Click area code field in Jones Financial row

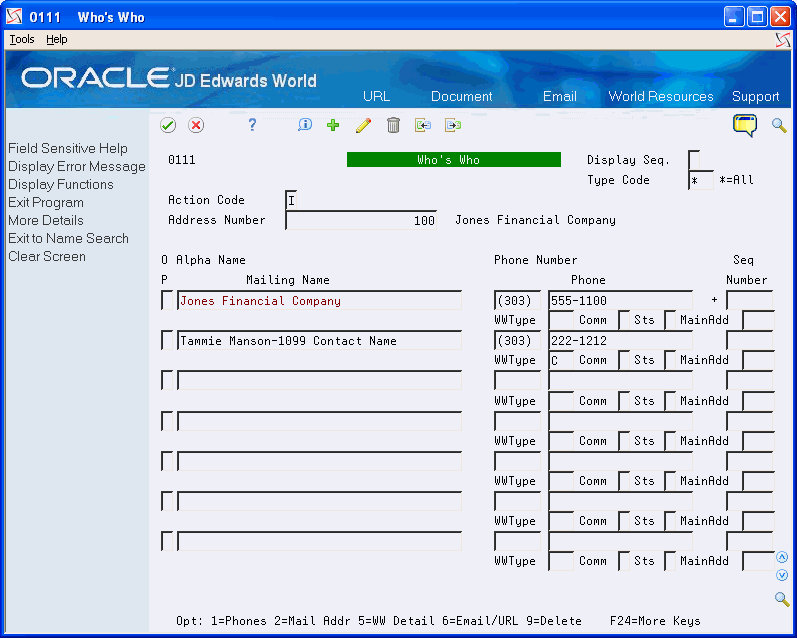pyautogui.click(x=517, y=300)
